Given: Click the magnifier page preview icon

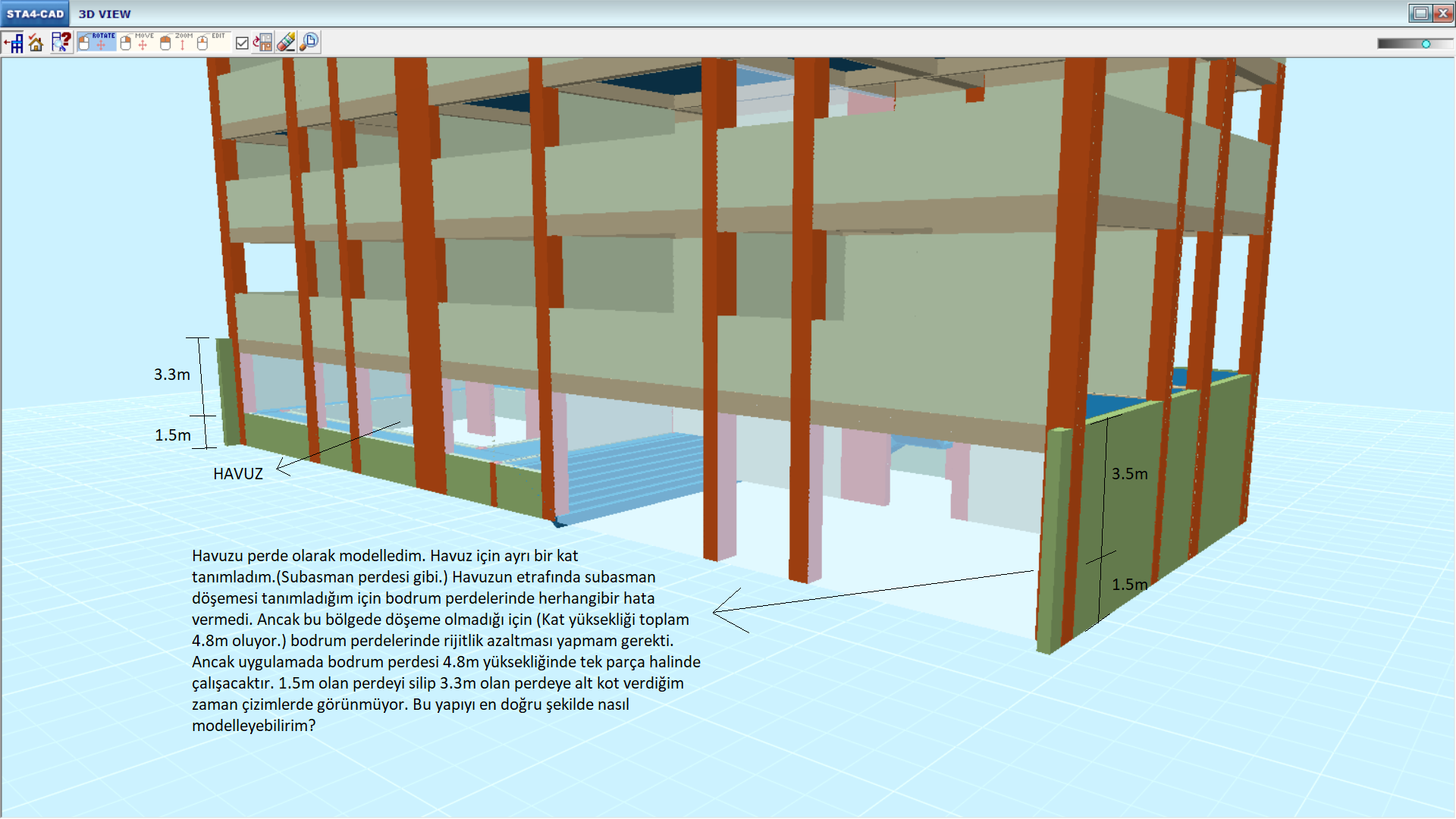Looking at the screenshot, I should click(x=309, y=42).
